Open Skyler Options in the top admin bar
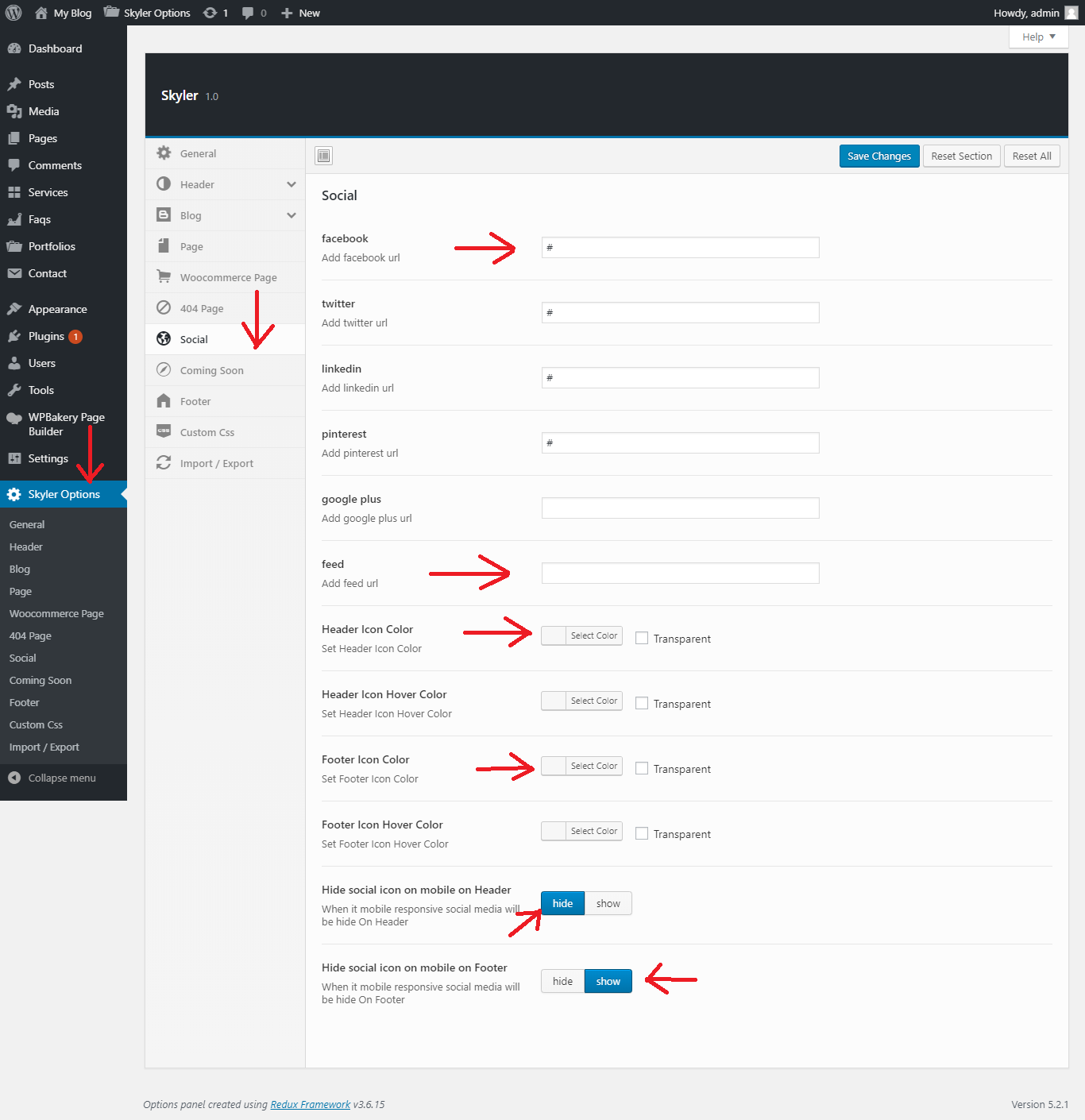Image resolution: width=1085 pixels, height=1120 pixels. (148, 13)
